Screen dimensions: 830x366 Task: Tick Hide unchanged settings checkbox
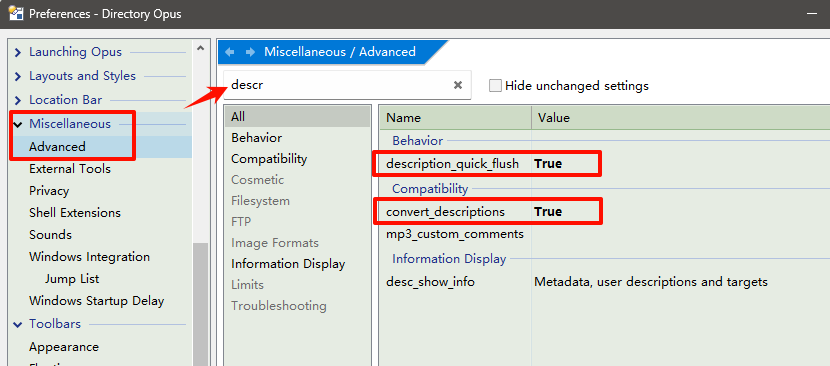[495, 85]
